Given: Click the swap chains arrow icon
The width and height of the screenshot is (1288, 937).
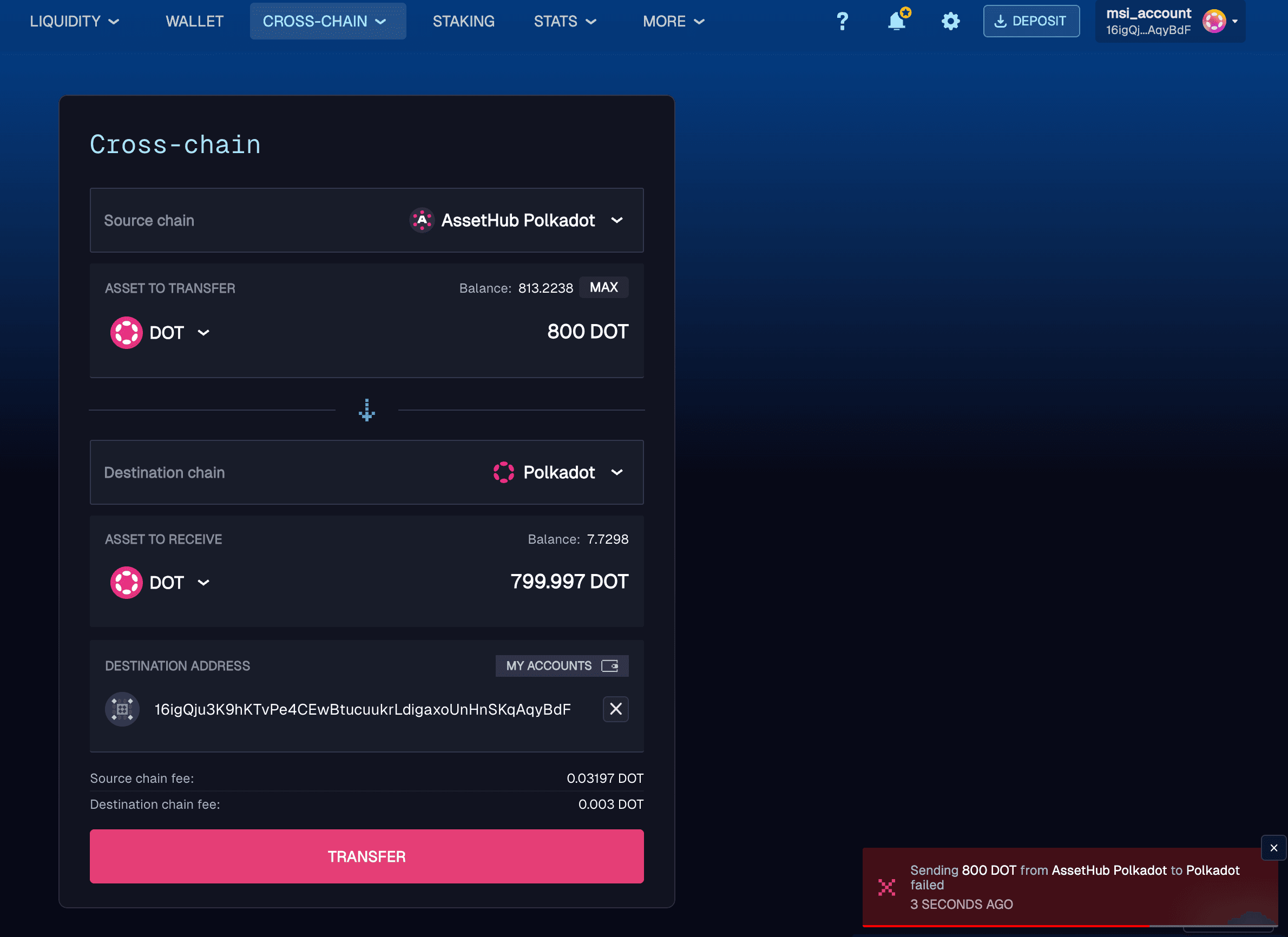Looking at the screenshot, I should (x=367, y=410).
